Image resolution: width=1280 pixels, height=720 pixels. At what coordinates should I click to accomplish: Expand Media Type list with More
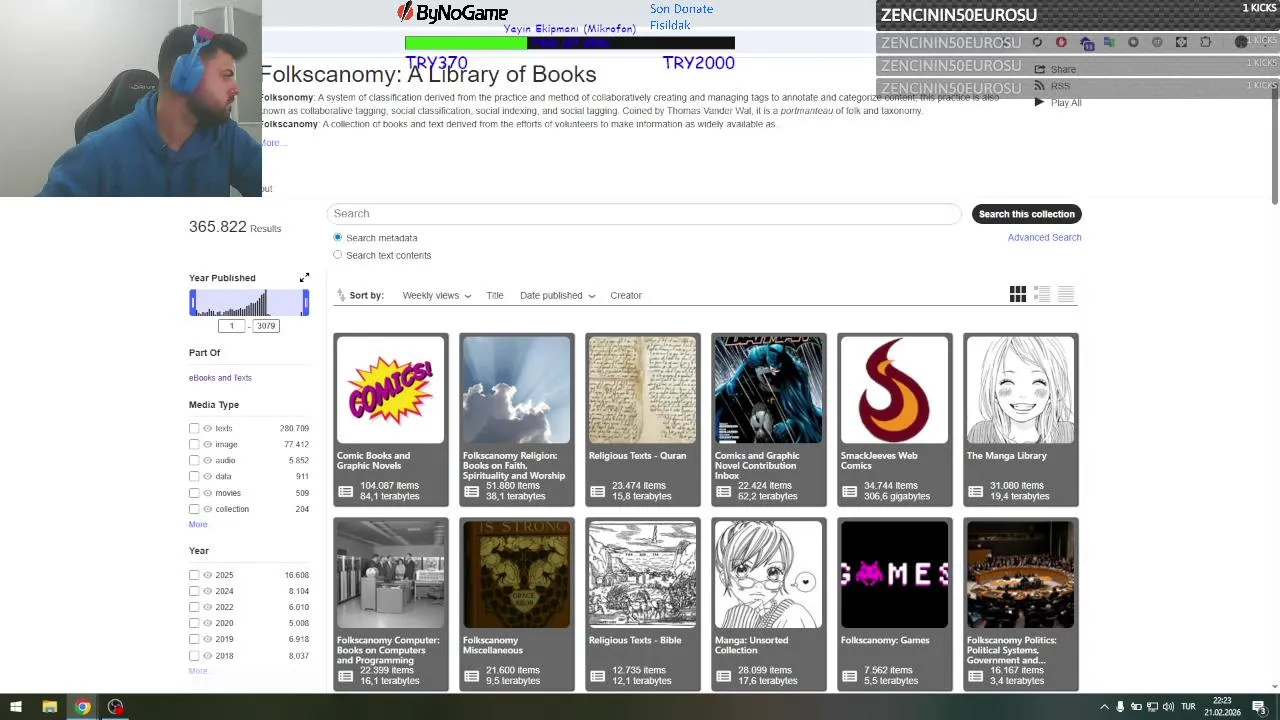tap(198, 524)
